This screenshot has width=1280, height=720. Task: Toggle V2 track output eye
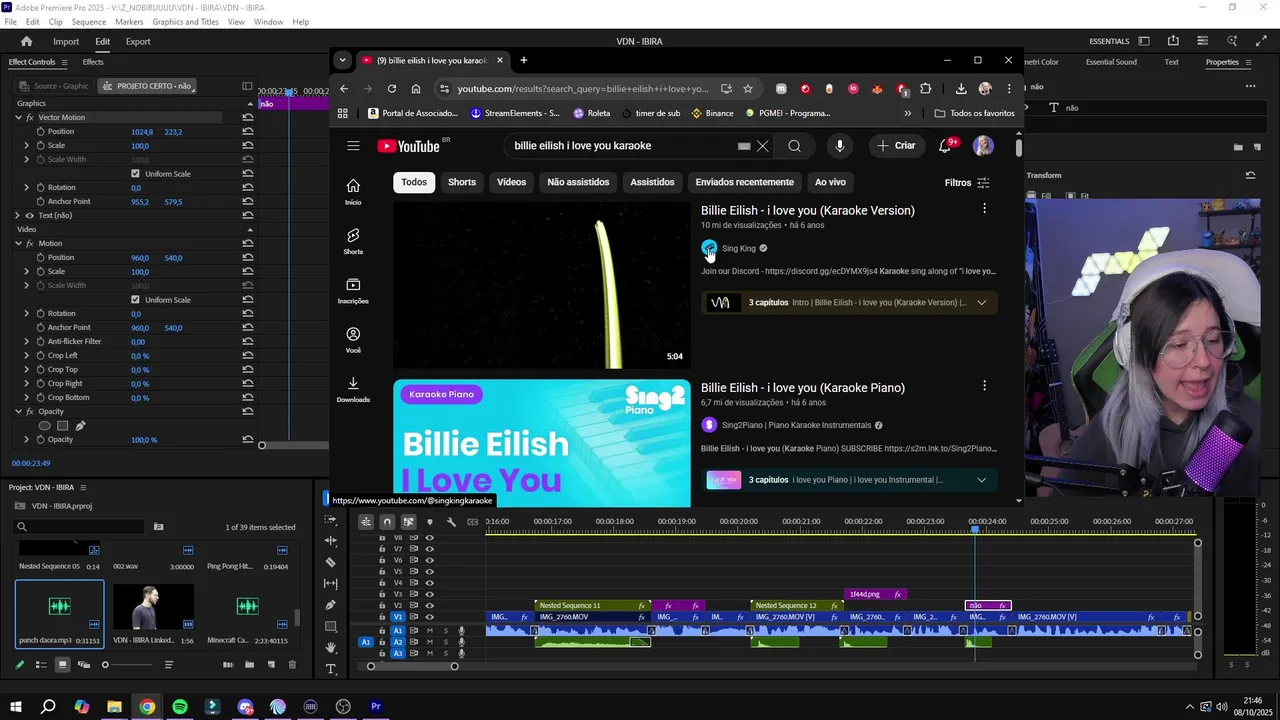point(430,605)
